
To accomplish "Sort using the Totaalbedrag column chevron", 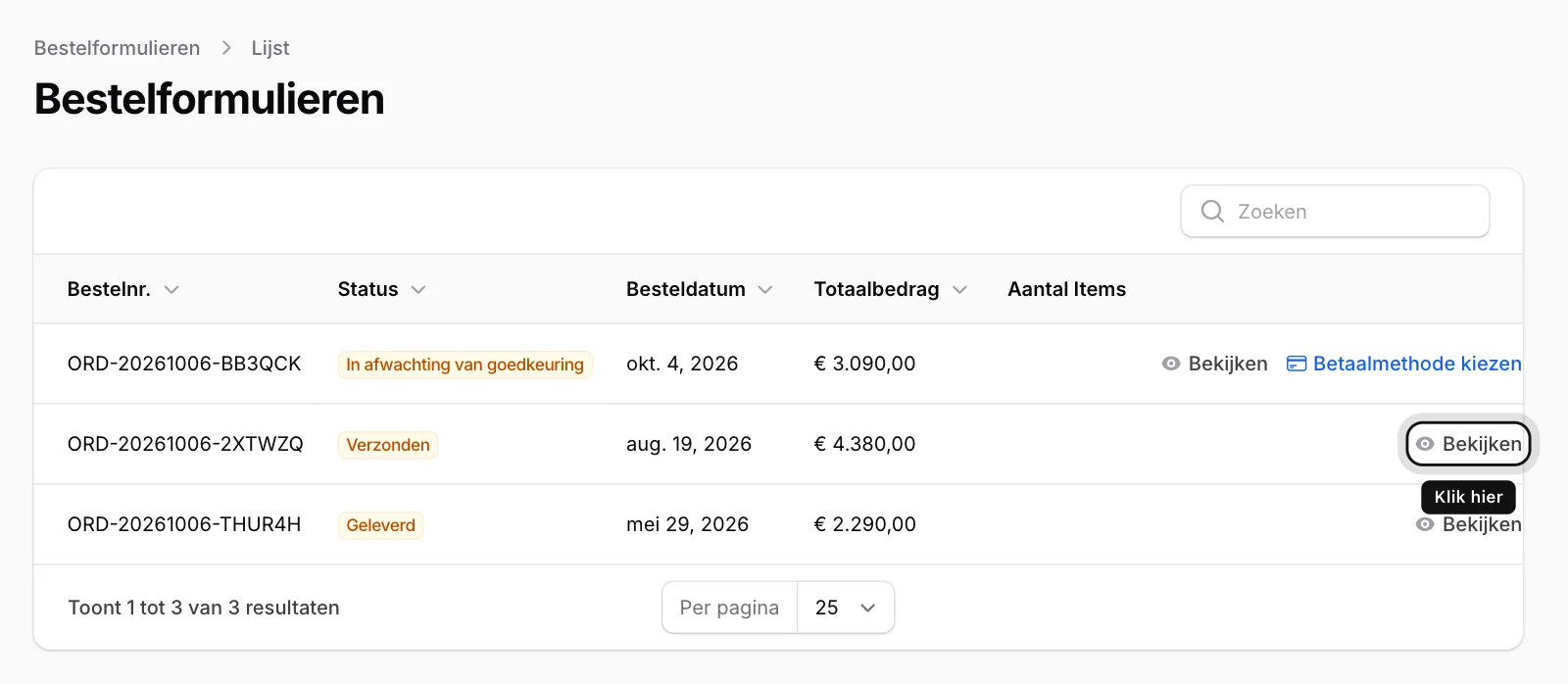I will pos(959,290).
